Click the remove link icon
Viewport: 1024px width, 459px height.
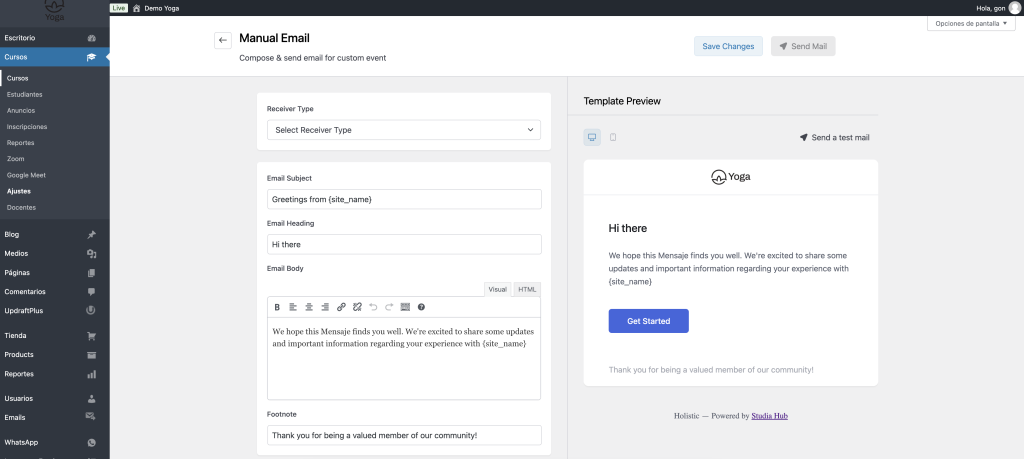357,307
